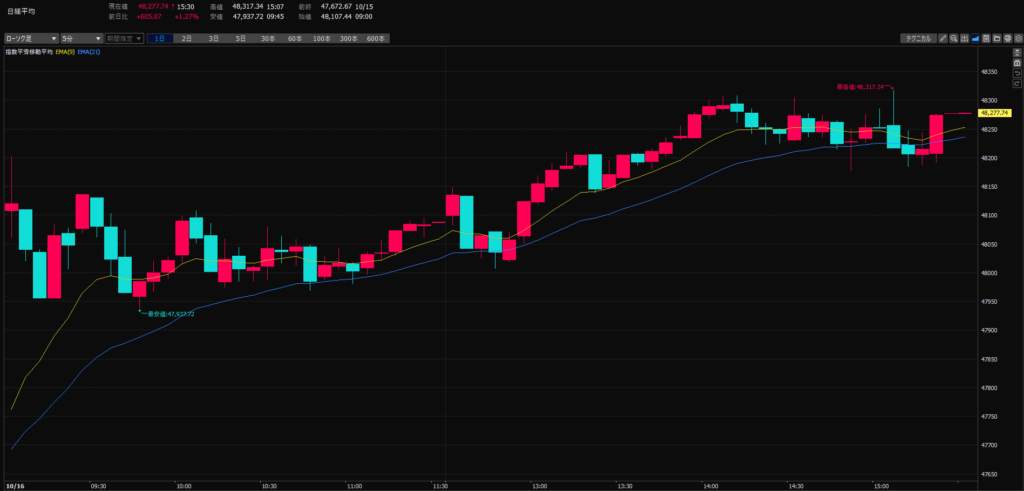Select the pencil drawing tool icon
The height and width of the screenshot is (491, 1024).
pyautogui.click(x=943, y=38)
